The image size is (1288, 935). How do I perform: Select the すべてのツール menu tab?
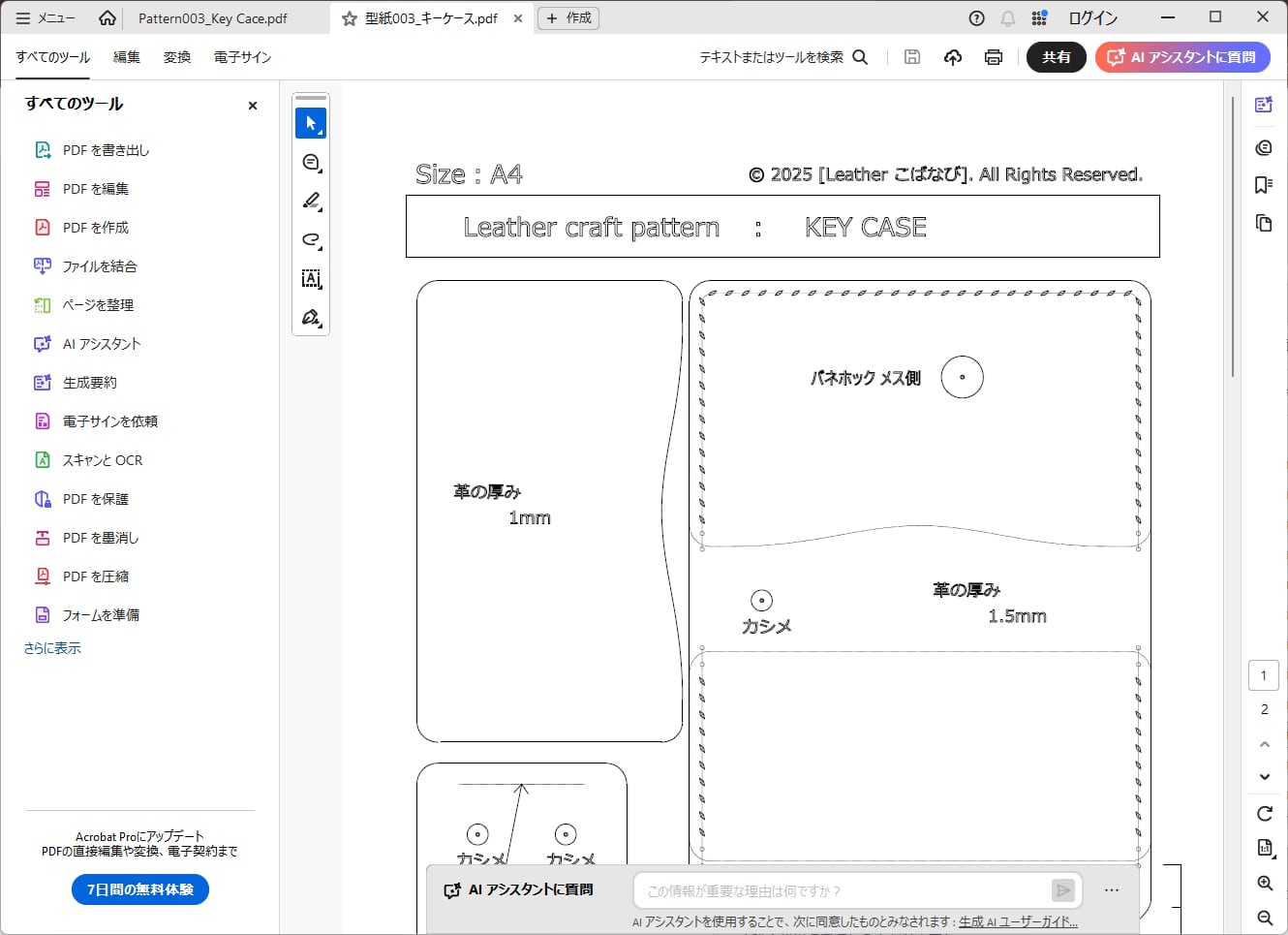[53, 57]
